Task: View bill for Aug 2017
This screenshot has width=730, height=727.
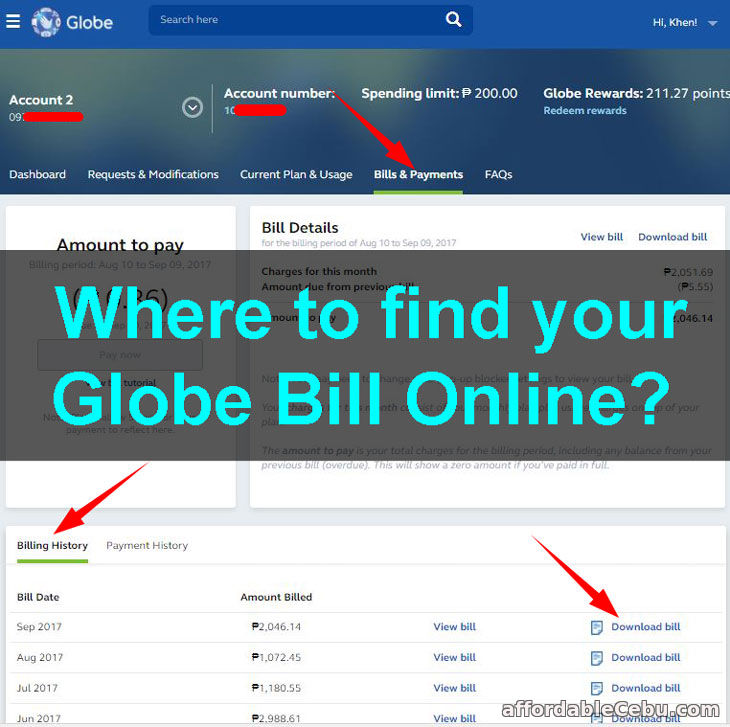Action: point(454,657)
